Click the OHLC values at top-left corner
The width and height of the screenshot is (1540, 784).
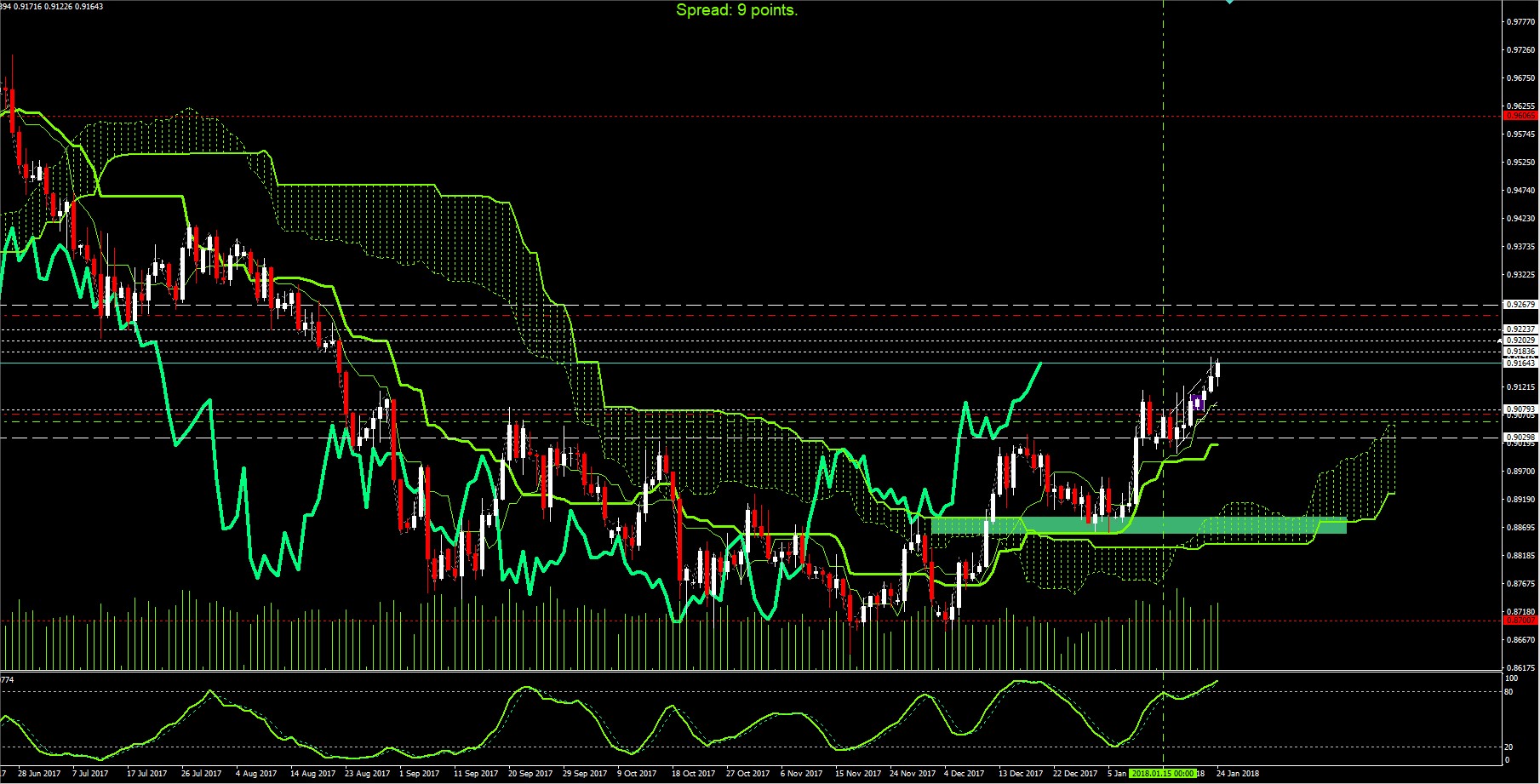coord(52,6)
